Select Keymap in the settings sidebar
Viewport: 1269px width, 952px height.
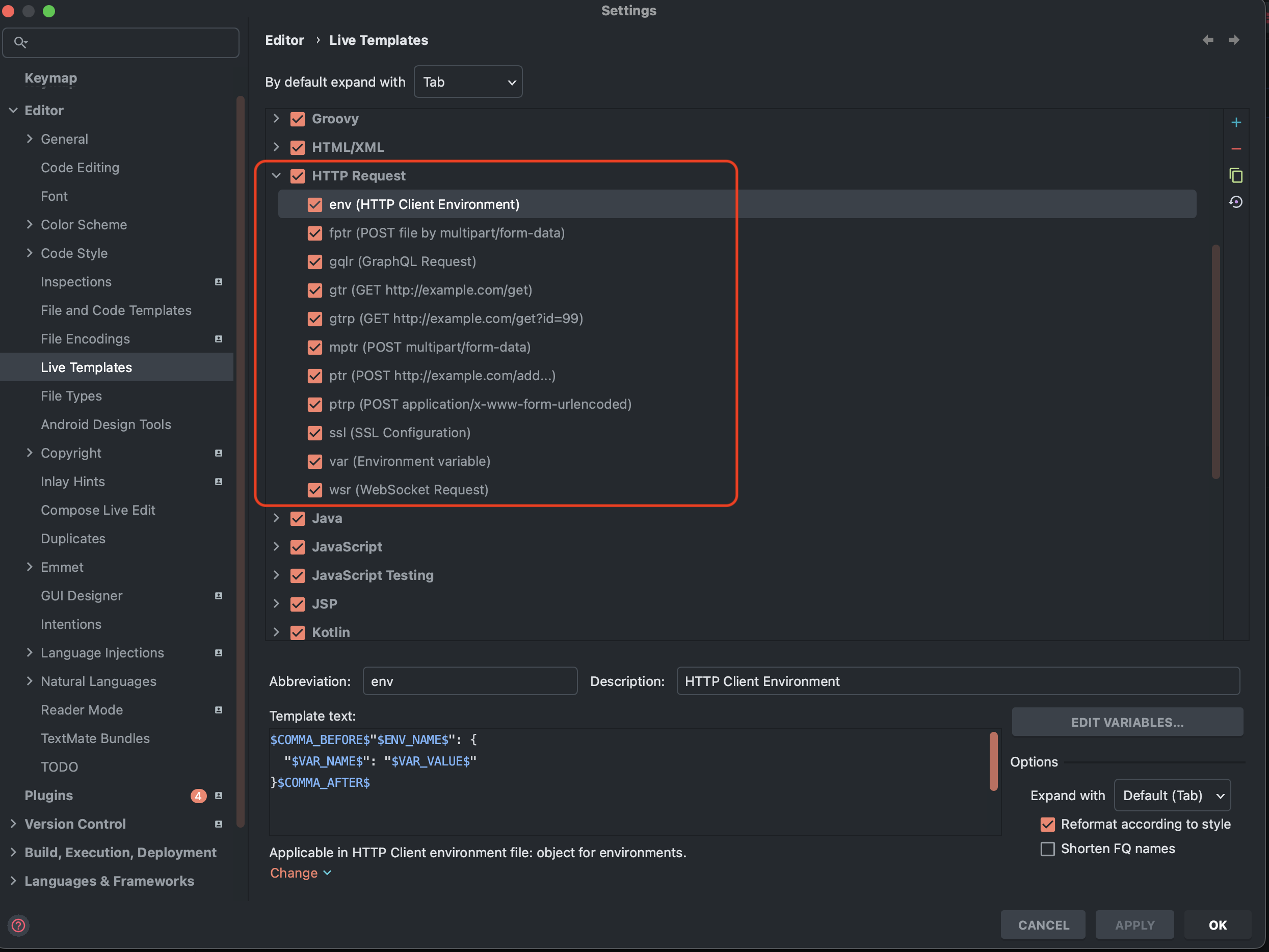coord(50,77)
